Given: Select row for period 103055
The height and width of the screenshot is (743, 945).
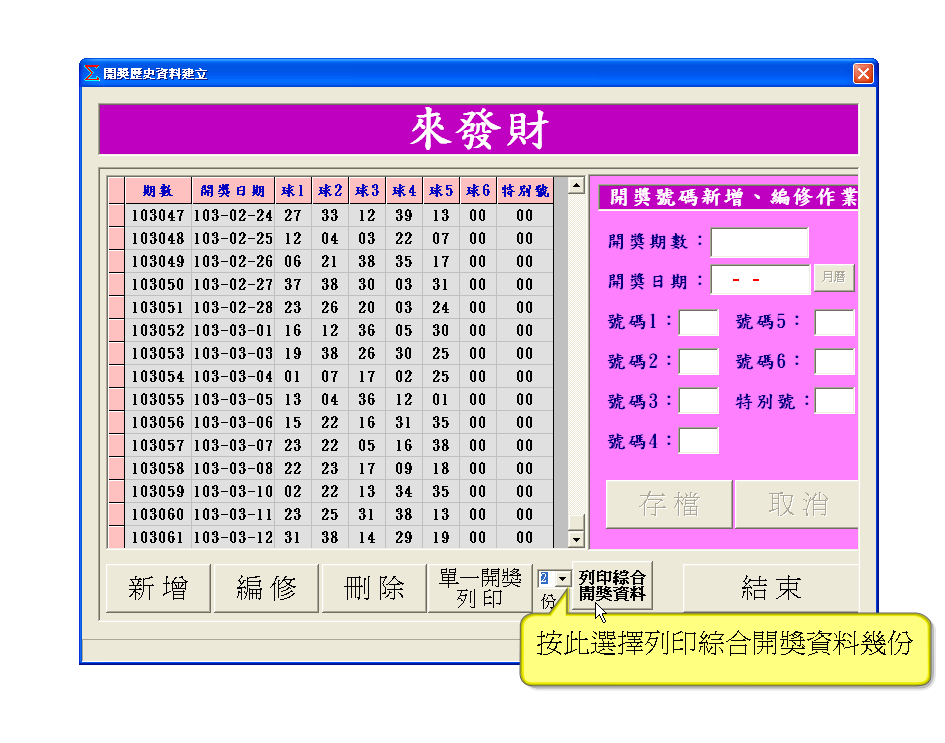Looking at the screenshot, I should pyautogui.click(x=158, y=399).
